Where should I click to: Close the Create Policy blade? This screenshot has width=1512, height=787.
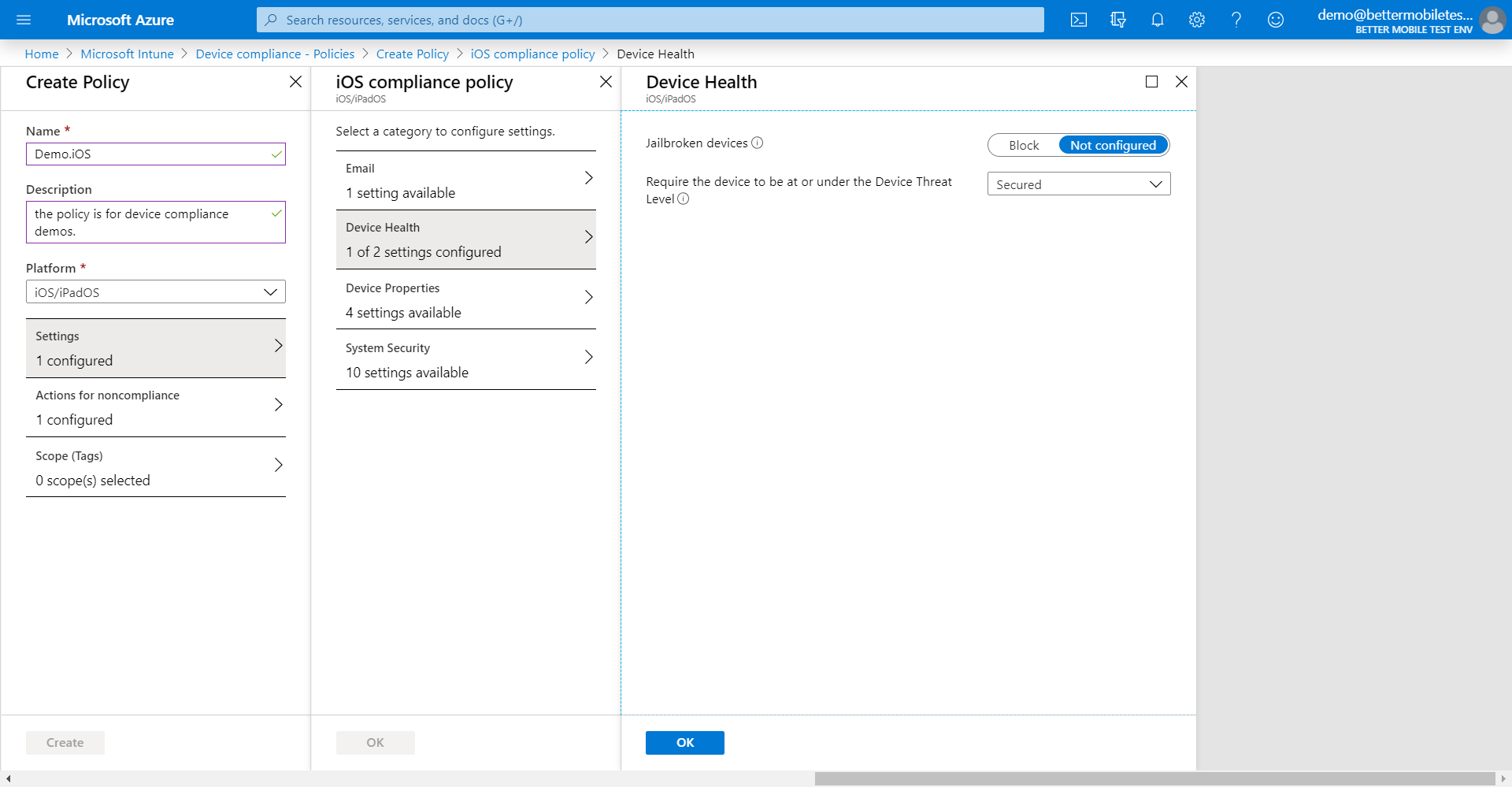[x=295, y=82]
